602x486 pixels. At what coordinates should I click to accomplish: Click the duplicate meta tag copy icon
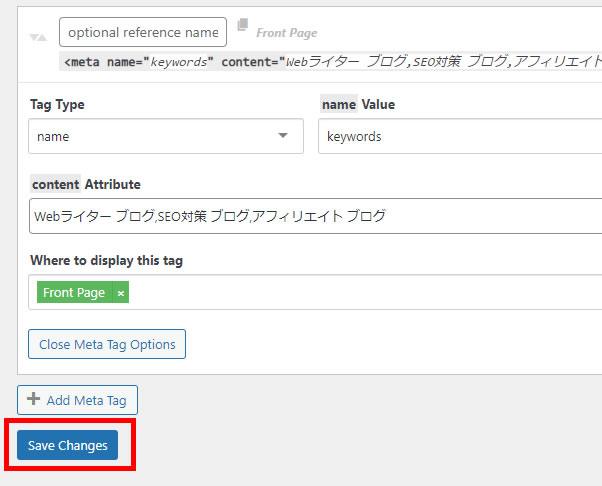click(242, 25)
